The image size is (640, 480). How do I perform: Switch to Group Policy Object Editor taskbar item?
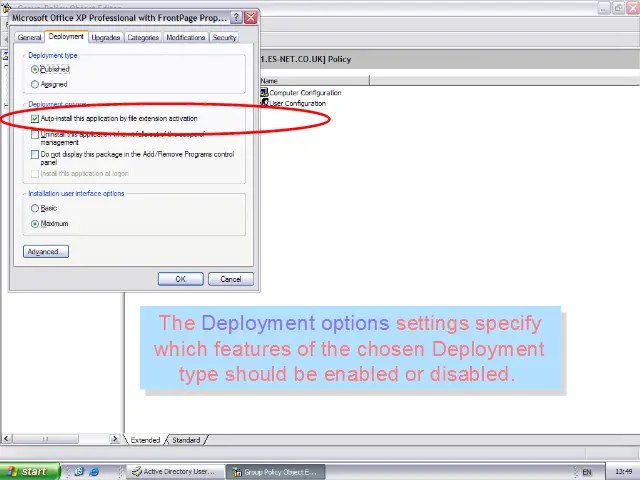coord(274,471)
